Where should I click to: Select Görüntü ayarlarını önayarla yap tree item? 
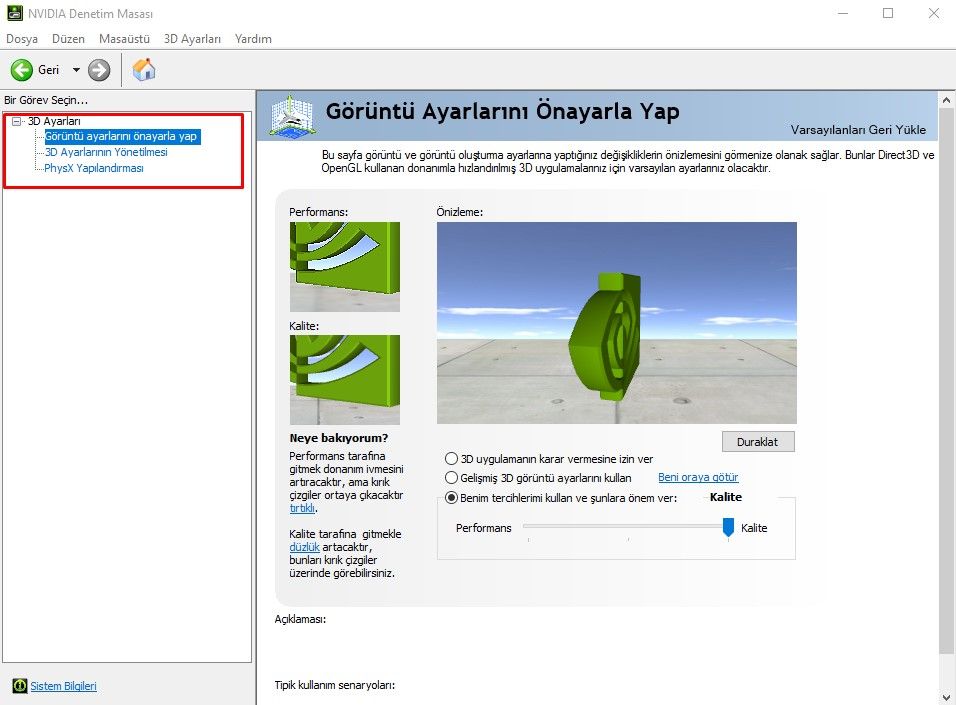pyautogui.click(x=121, y=136)
